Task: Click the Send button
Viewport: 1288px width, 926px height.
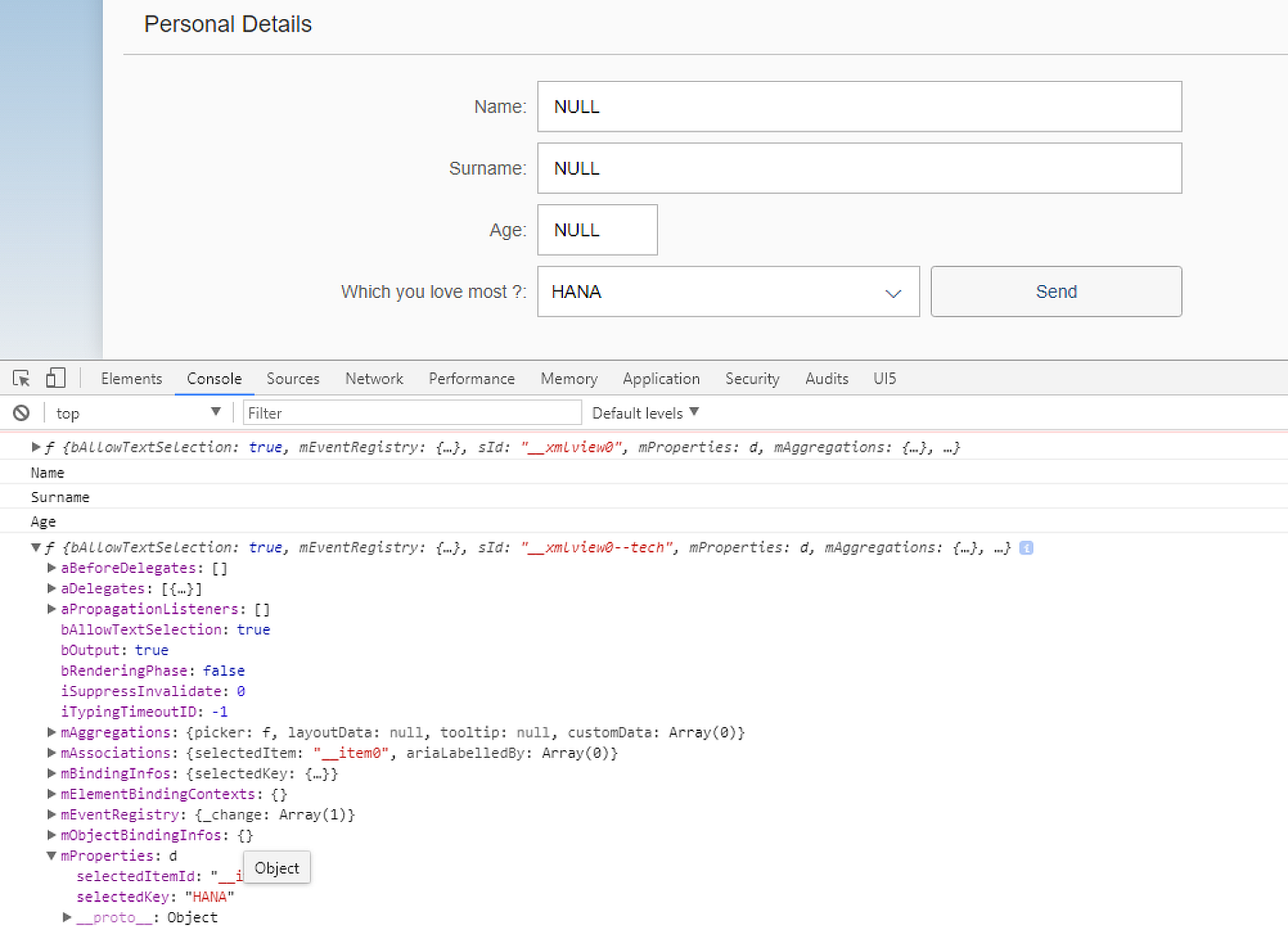Action: coord(1055,292)
